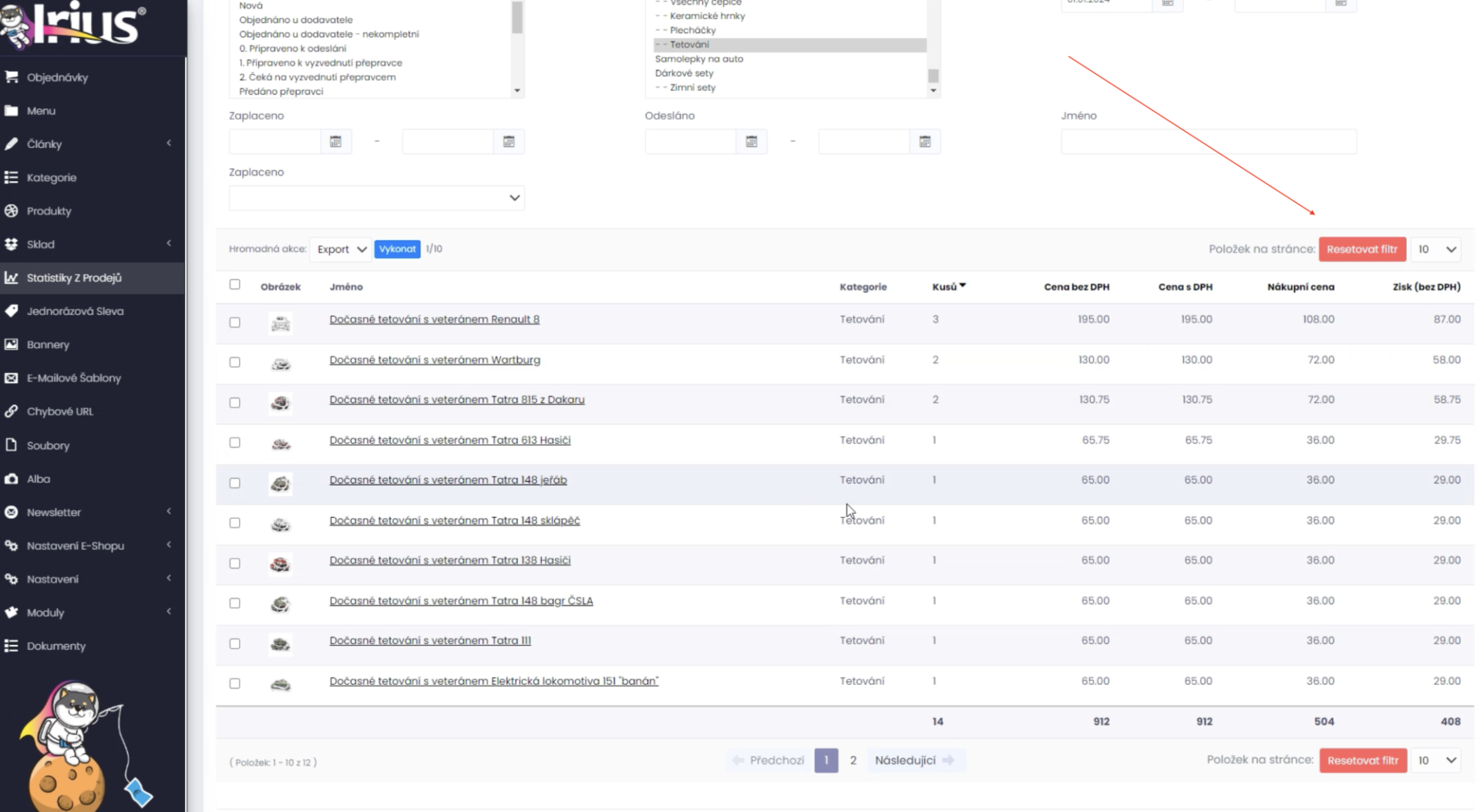
Task: Click the Tatra 148 bagr ČSLA thumbnail
Action: coord(281,604)
